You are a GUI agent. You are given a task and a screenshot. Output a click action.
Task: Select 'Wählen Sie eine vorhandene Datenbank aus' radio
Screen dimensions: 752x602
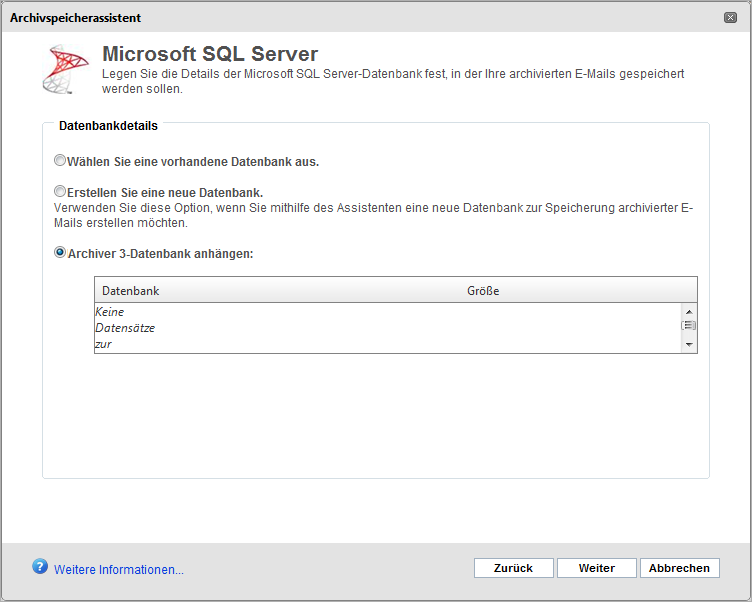click(x=59, y=160)
